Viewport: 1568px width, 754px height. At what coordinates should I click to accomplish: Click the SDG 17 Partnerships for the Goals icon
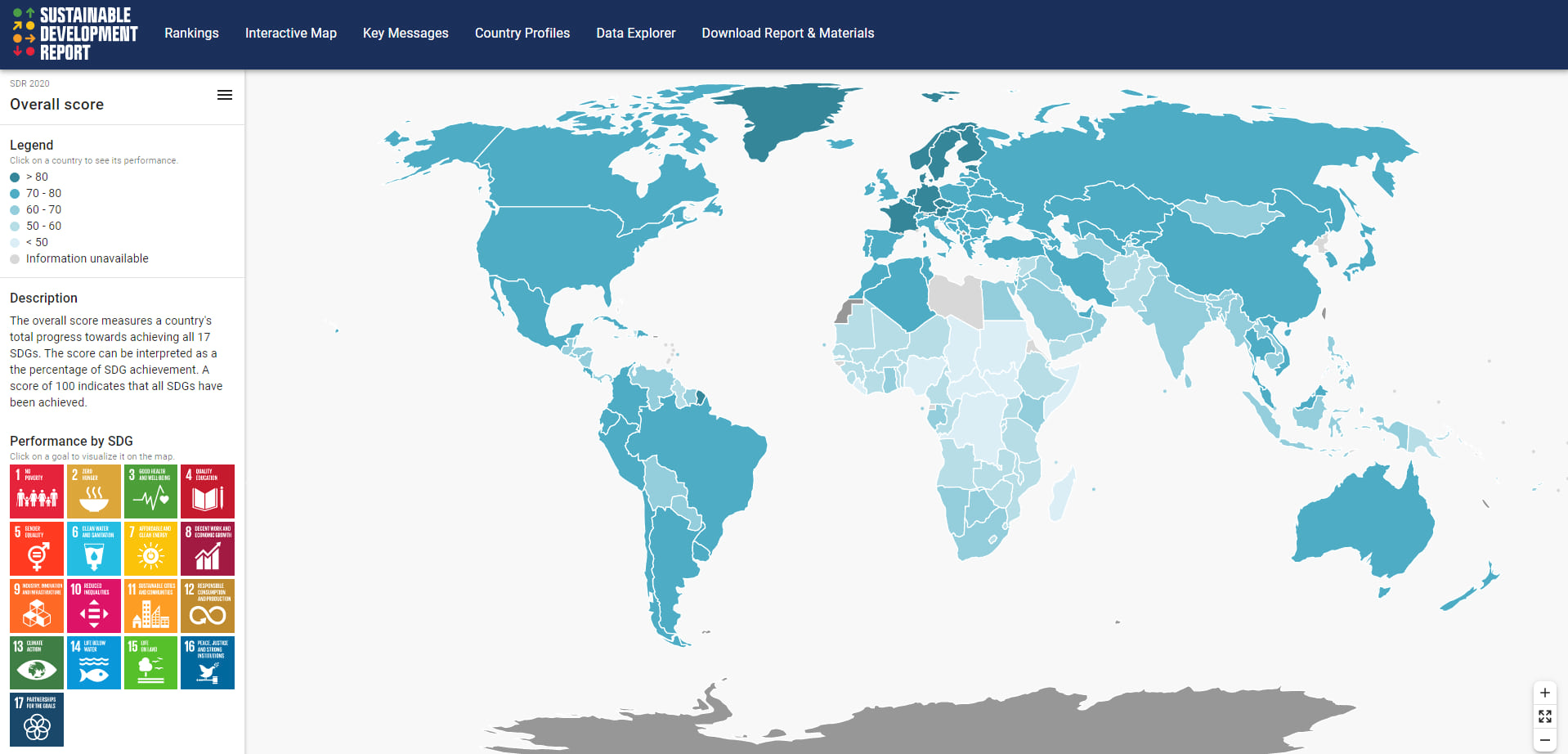36,720
